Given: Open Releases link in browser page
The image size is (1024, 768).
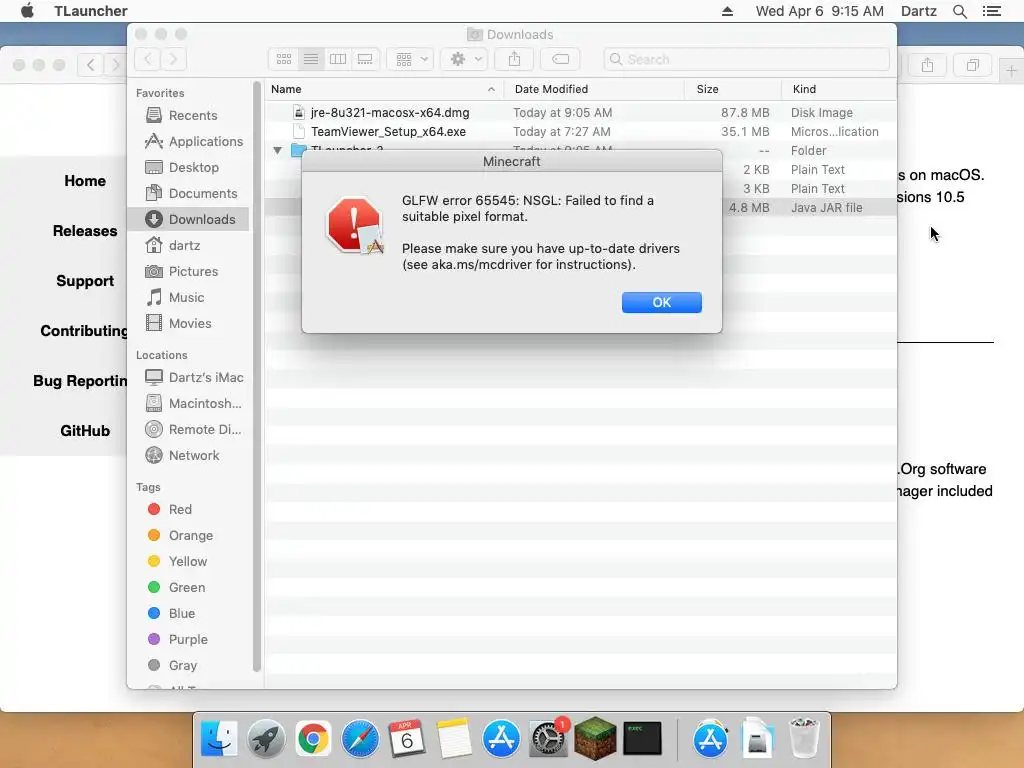Looking at the screenshot, I should (85, 231).
